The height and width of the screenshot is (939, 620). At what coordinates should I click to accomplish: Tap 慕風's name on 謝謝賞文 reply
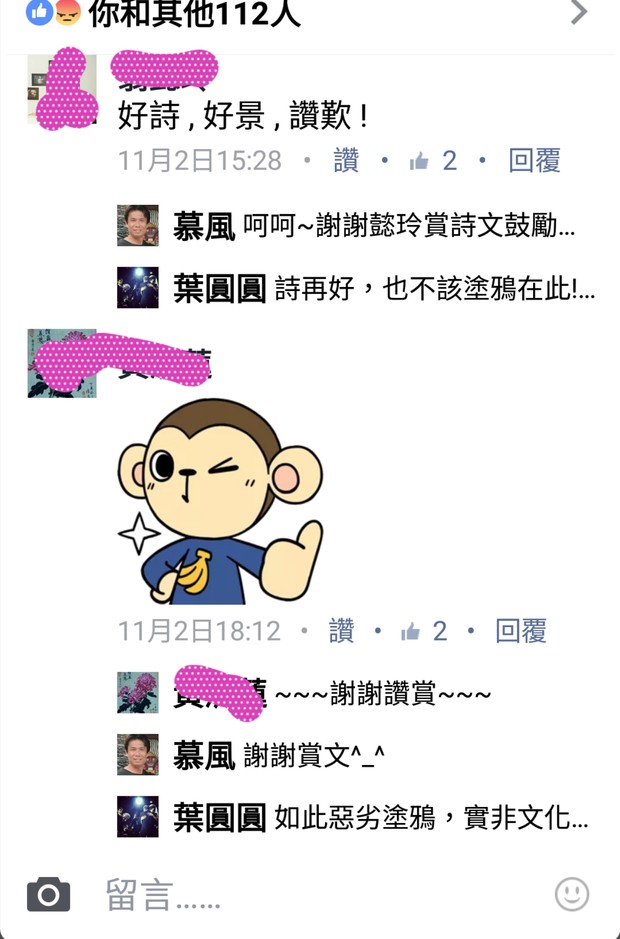tap(204, 755)
